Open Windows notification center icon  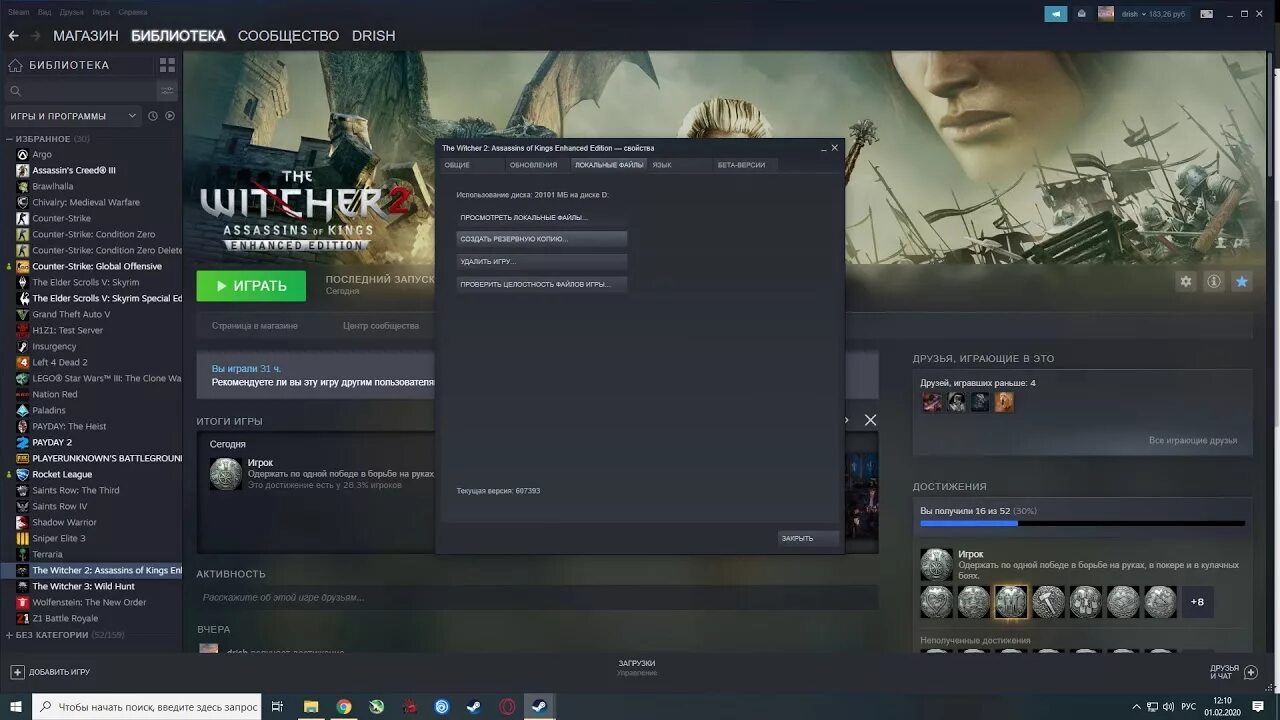pos(1258,706)
